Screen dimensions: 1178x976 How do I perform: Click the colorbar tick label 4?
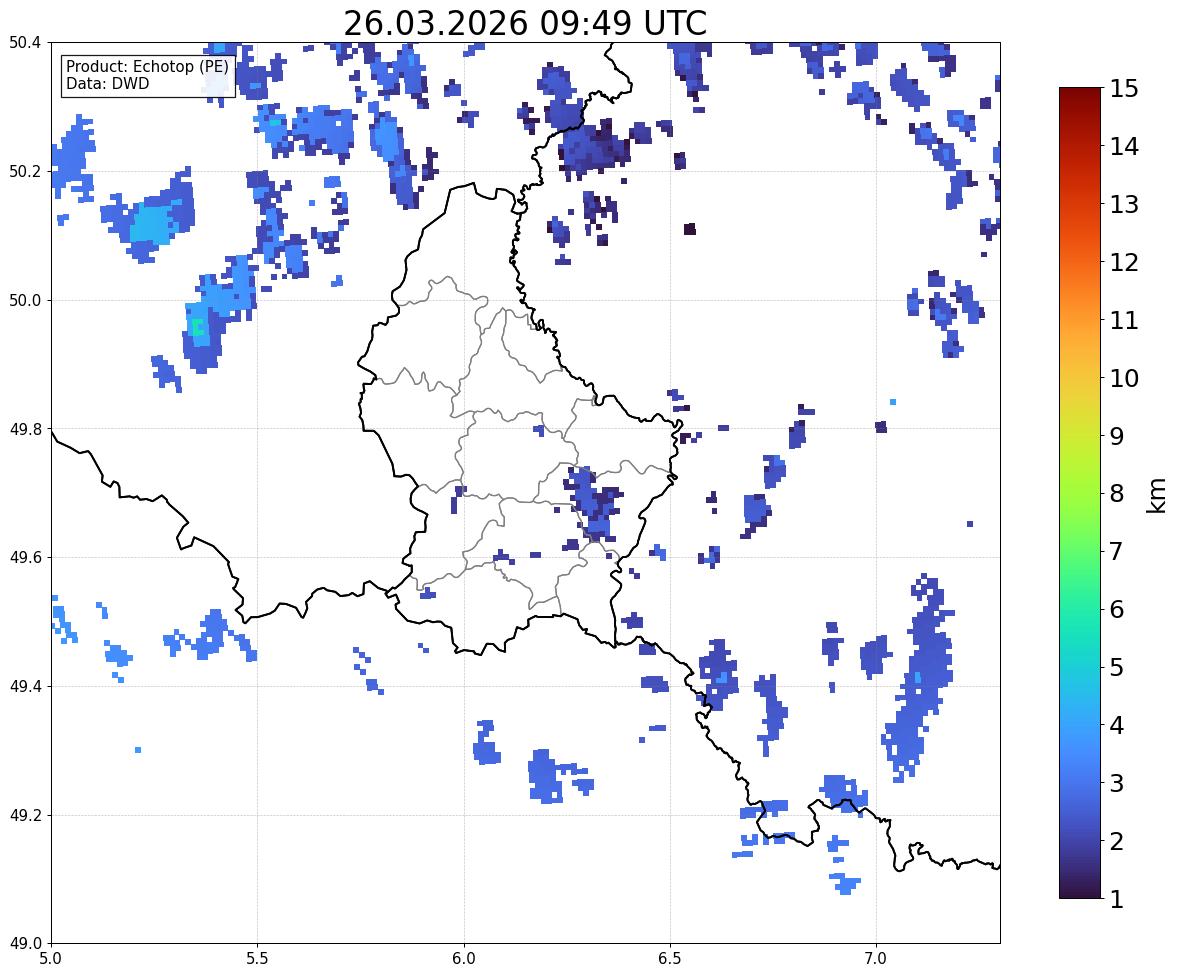point(1116,725)
